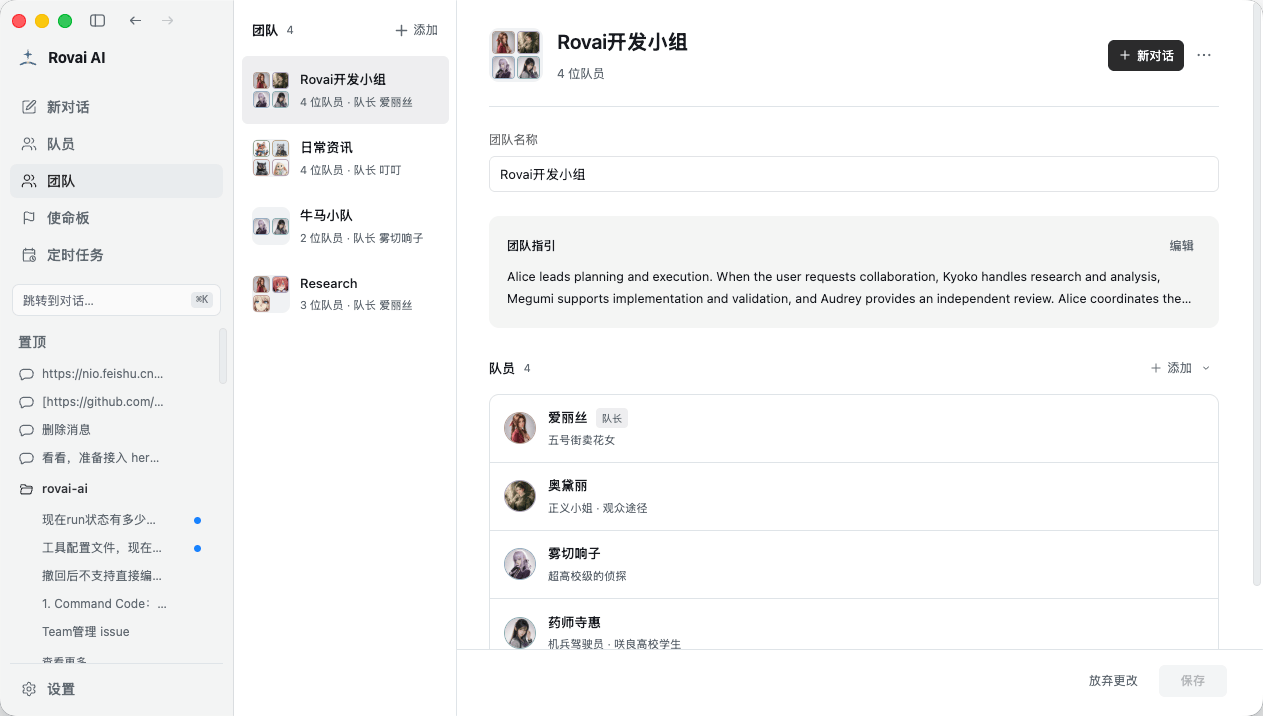Start 新对话 from the sidebar
This screenshot has height=716, width=1263.
pos(116,107)
